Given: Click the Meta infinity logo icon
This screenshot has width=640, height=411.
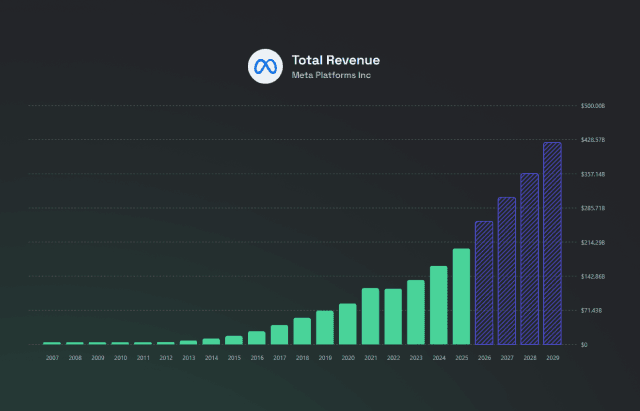Looking at the screenshot, I should 265,67.
